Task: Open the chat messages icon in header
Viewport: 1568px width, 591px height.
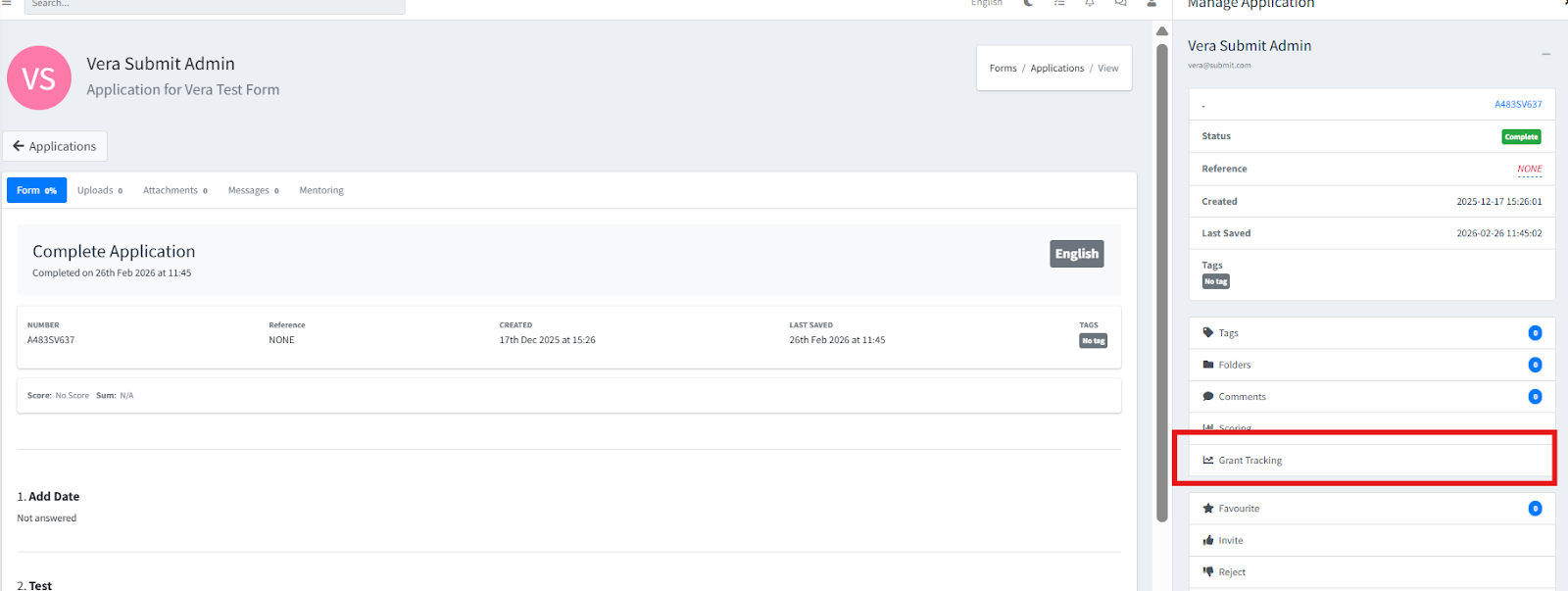Action: click(1120, 4)
